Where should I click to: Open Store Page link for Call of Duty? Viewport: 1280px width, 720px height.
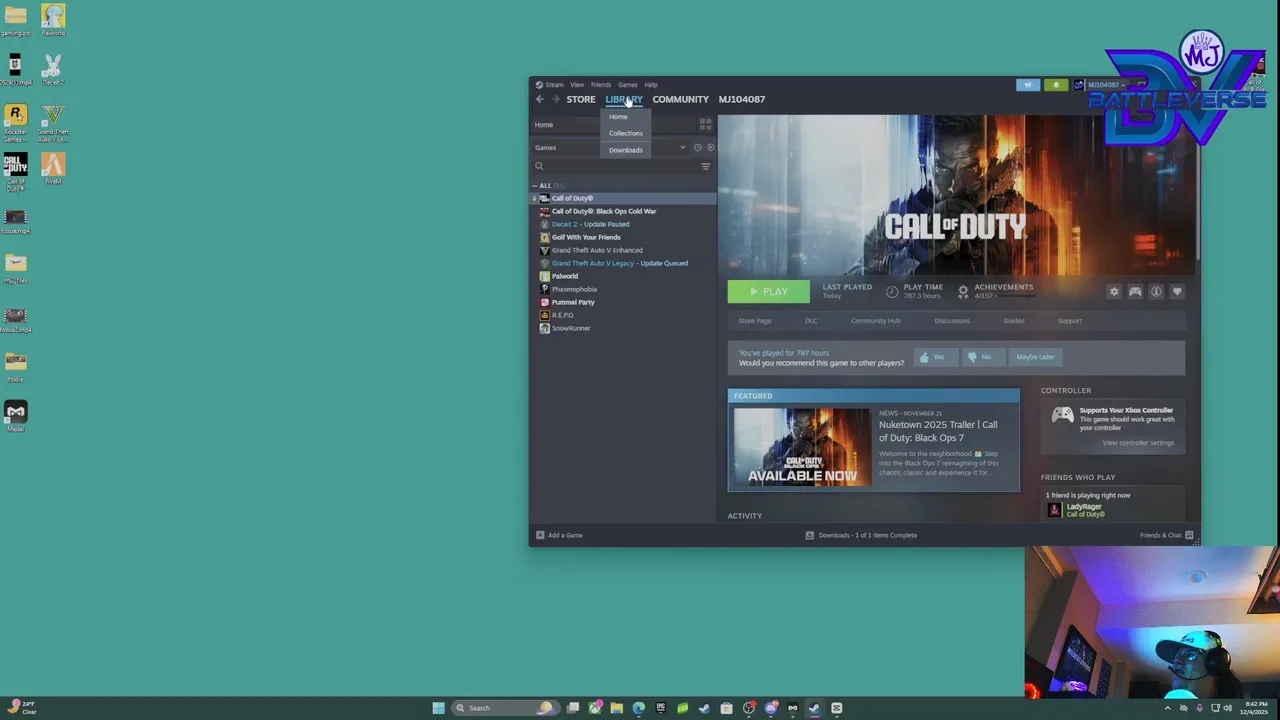point(755,321)
